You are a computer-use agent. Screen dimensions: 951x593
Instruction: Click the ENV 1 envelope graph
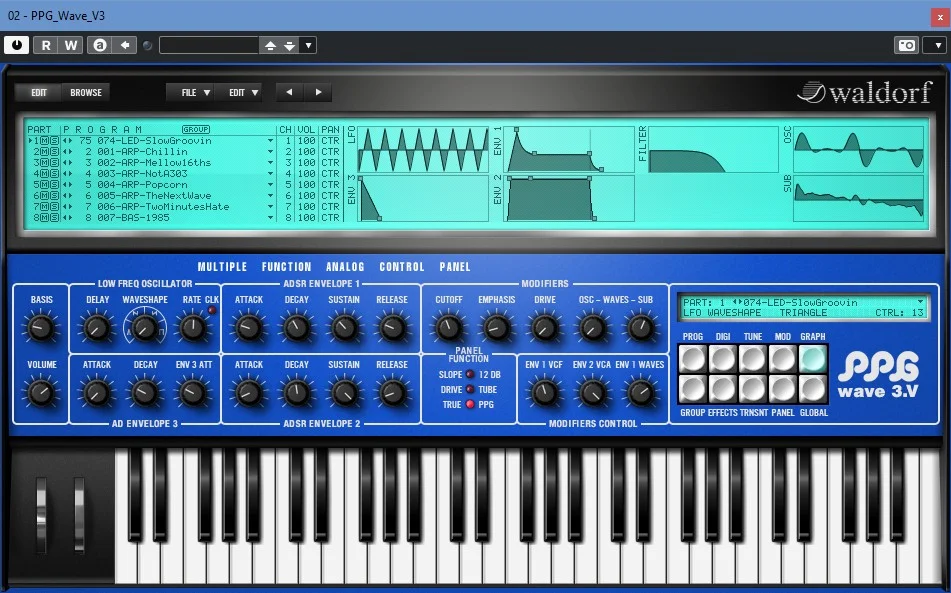pyautogui.click(x=569, y=149)
